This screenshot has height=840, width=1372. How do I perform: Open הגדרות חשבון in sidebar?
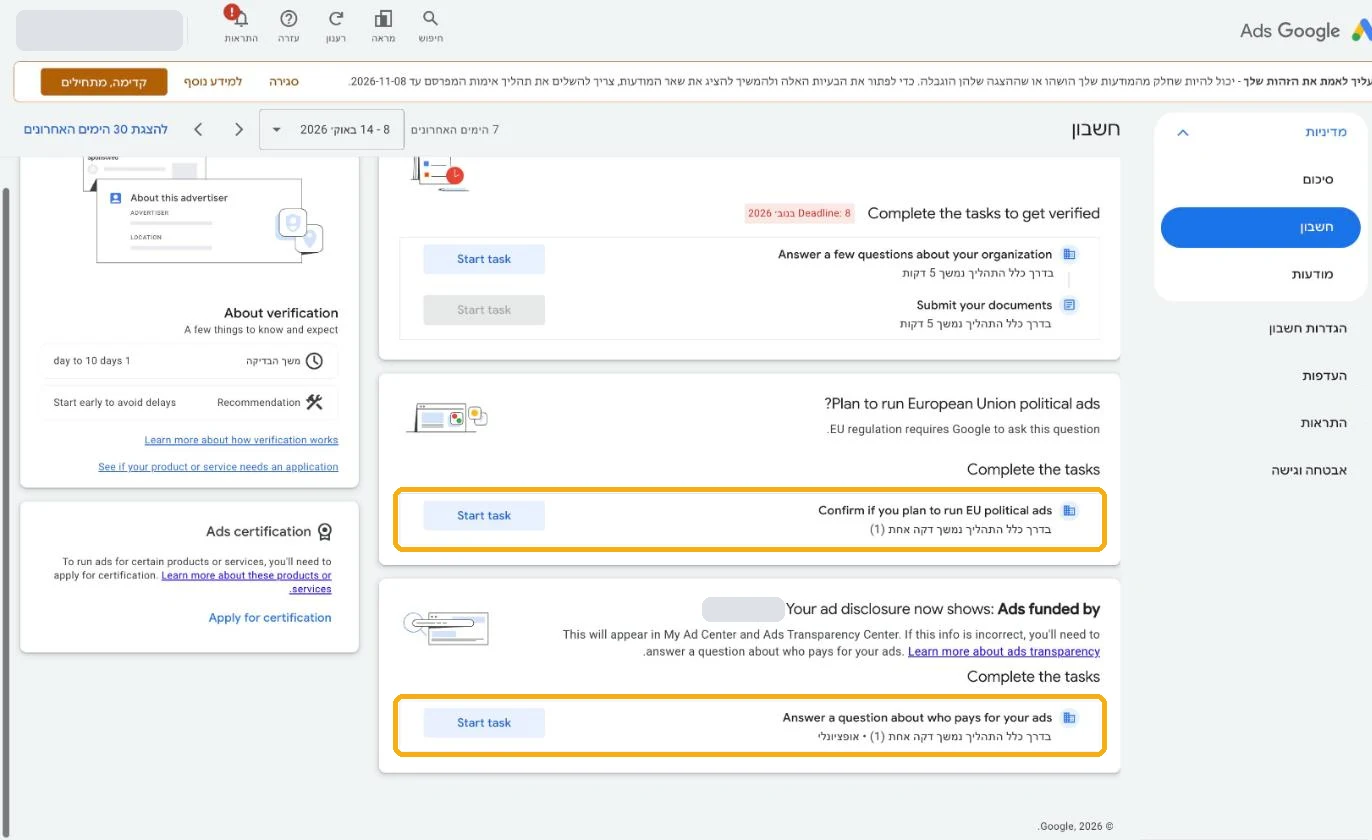[1308, 328]
